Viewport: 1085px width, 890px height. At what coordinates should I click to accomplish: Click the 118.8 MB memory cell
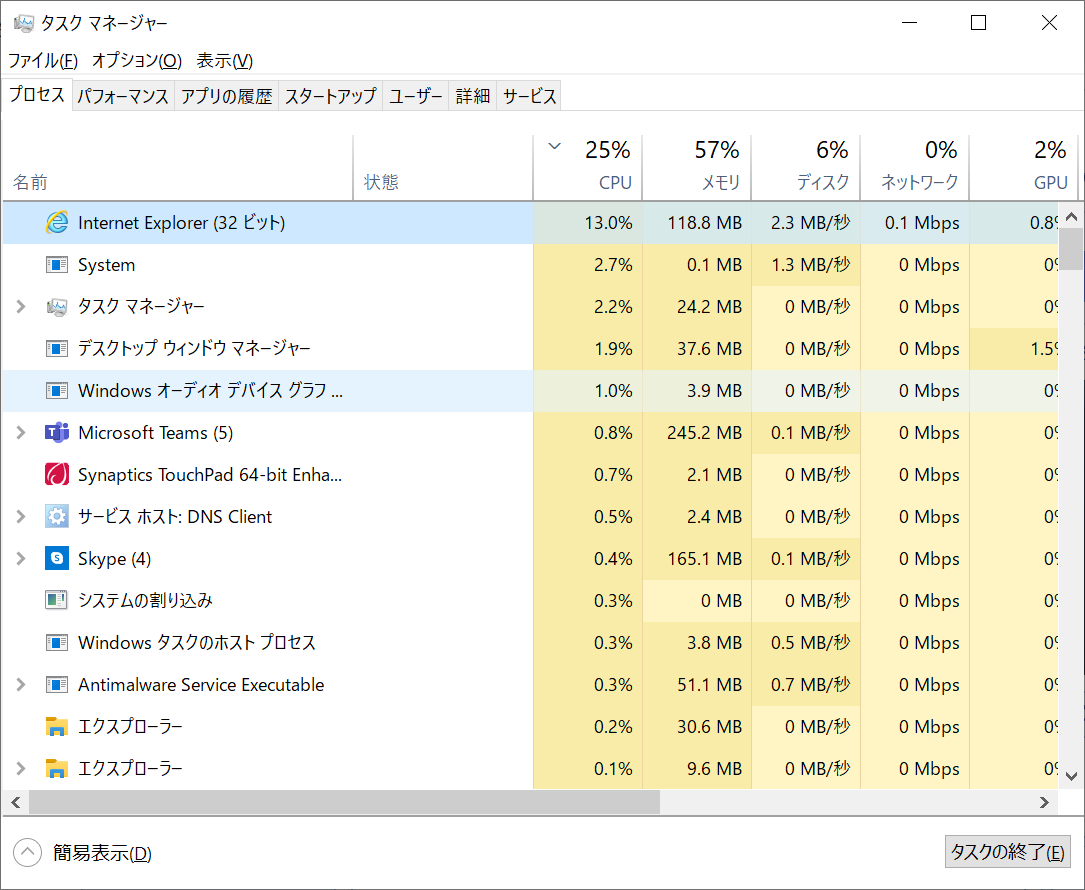pos(697,223)
